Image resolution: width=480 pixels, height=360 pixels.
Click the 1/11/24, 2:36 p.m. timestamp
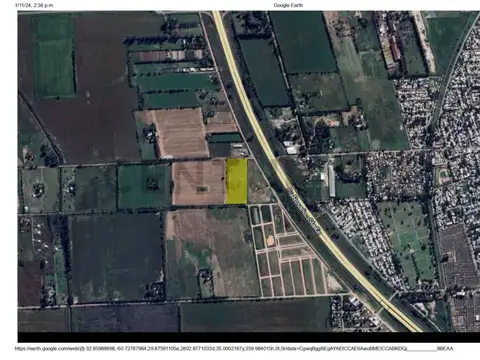[34, 5]
